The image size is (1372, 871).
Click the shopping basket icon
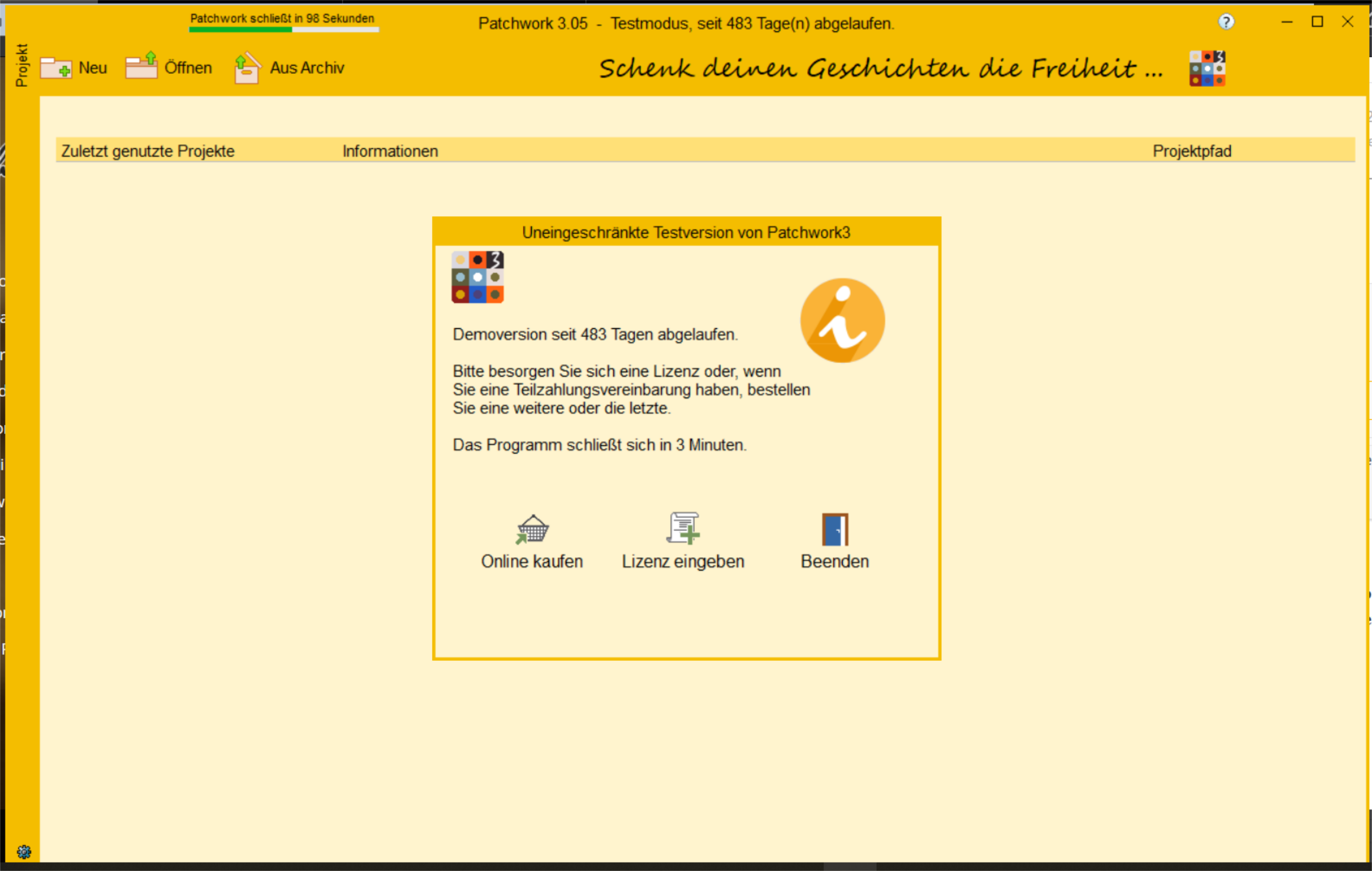tap(532, 530)
